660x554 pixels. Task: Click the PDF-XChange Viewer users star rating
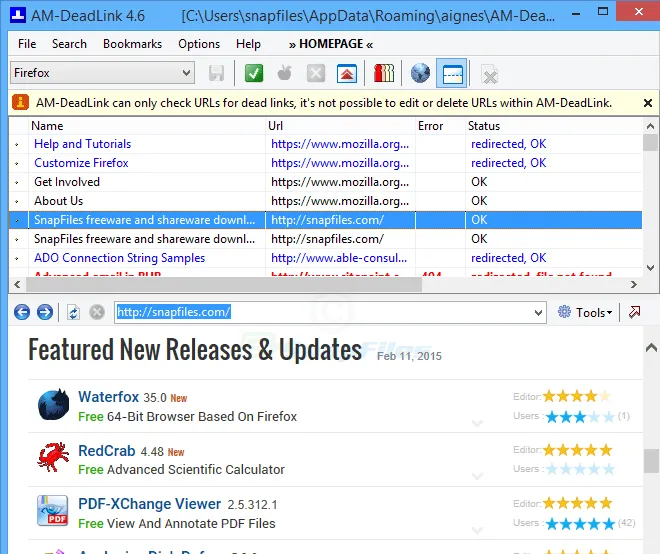[x=580, y=524]
